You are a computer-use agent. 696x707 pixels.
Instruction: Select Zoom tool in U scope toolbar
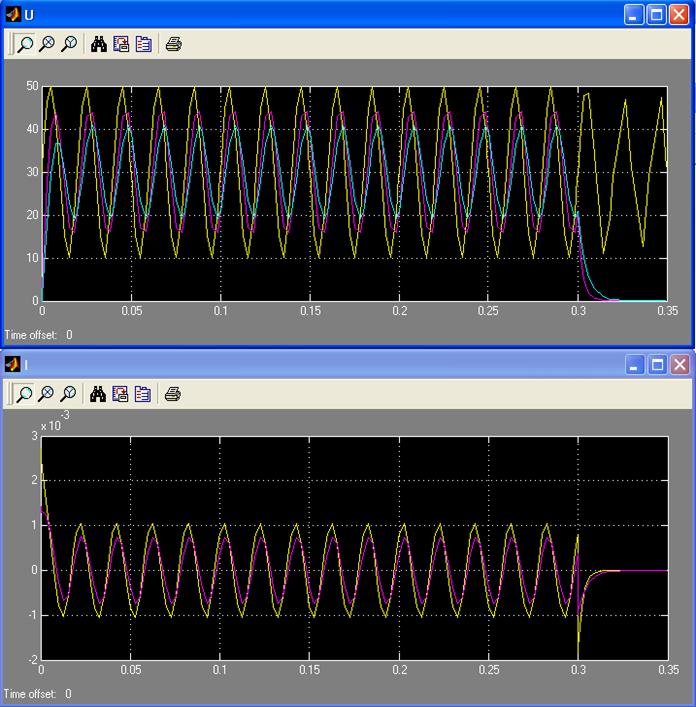coord(25,44)
